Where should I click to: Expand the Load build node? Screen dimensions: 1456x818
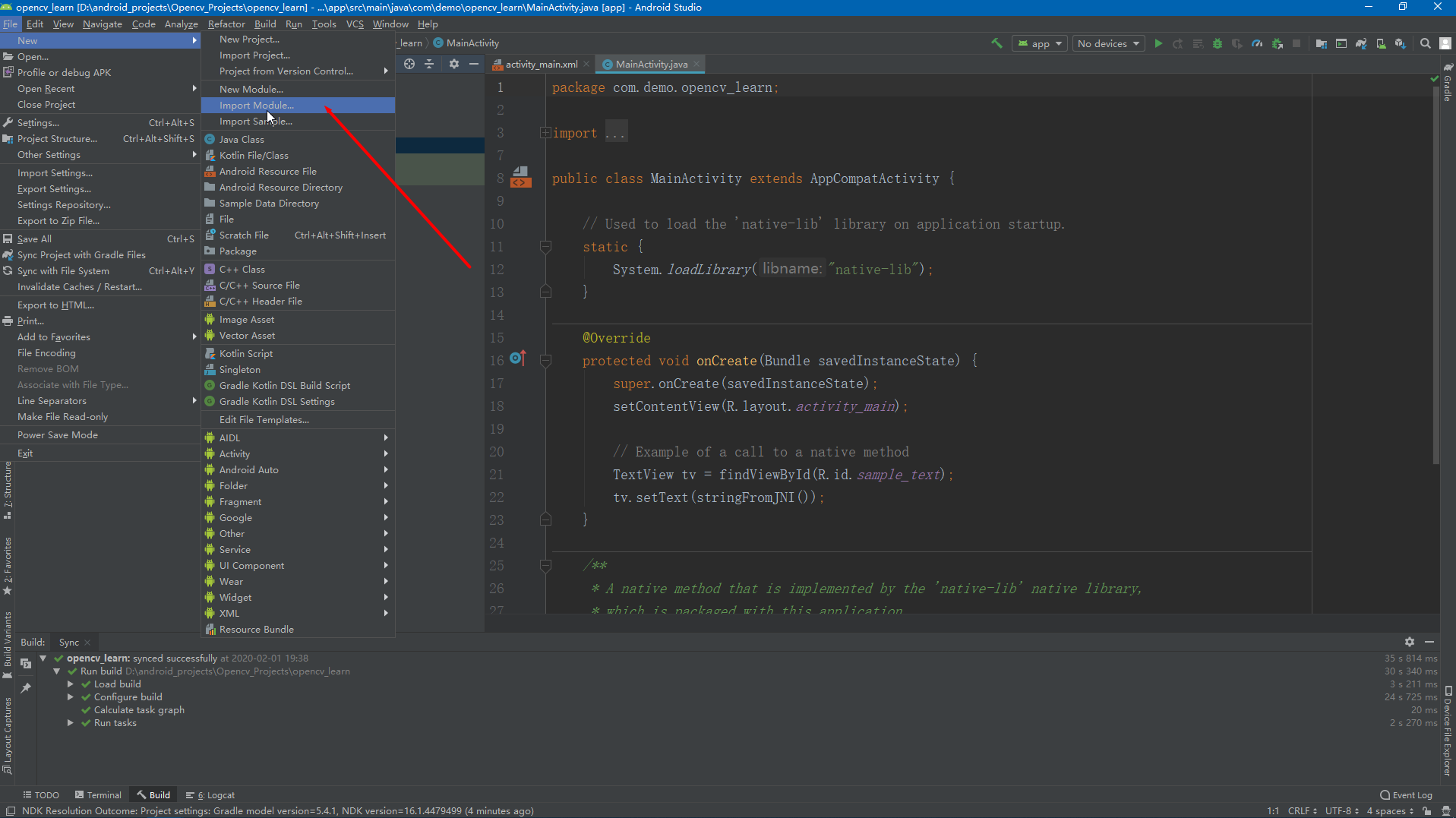coord(71,684)
